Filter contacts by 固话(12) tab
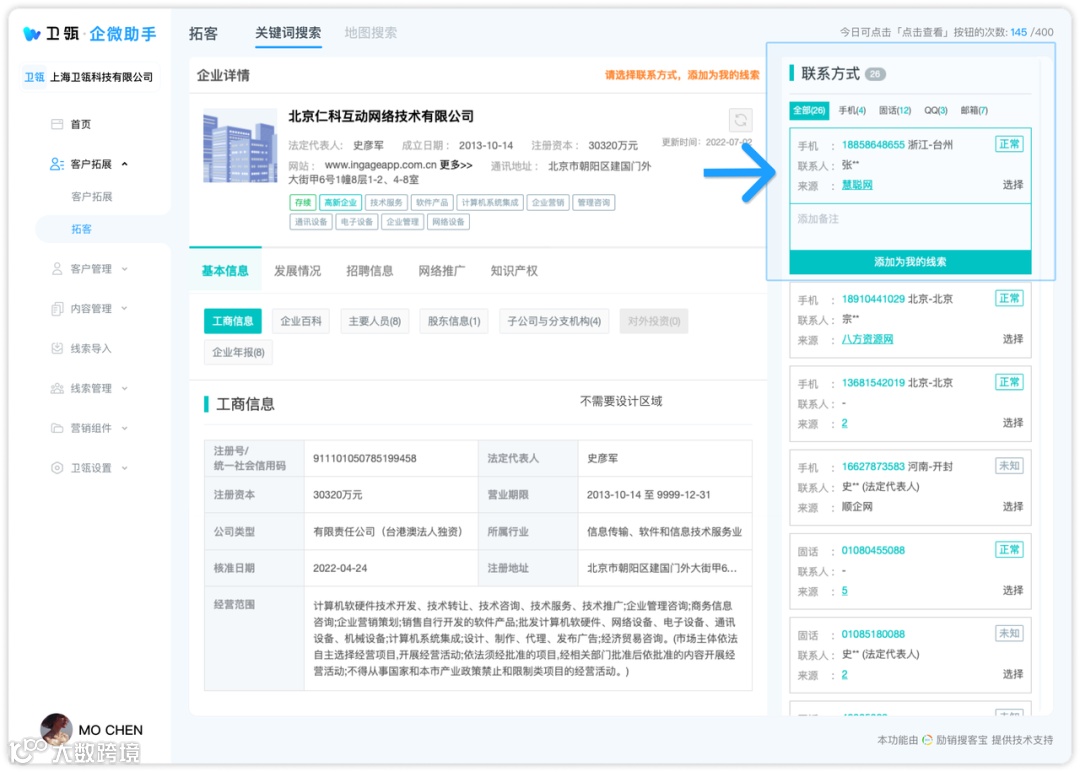 pyautogui.click(x=895, y=110)
